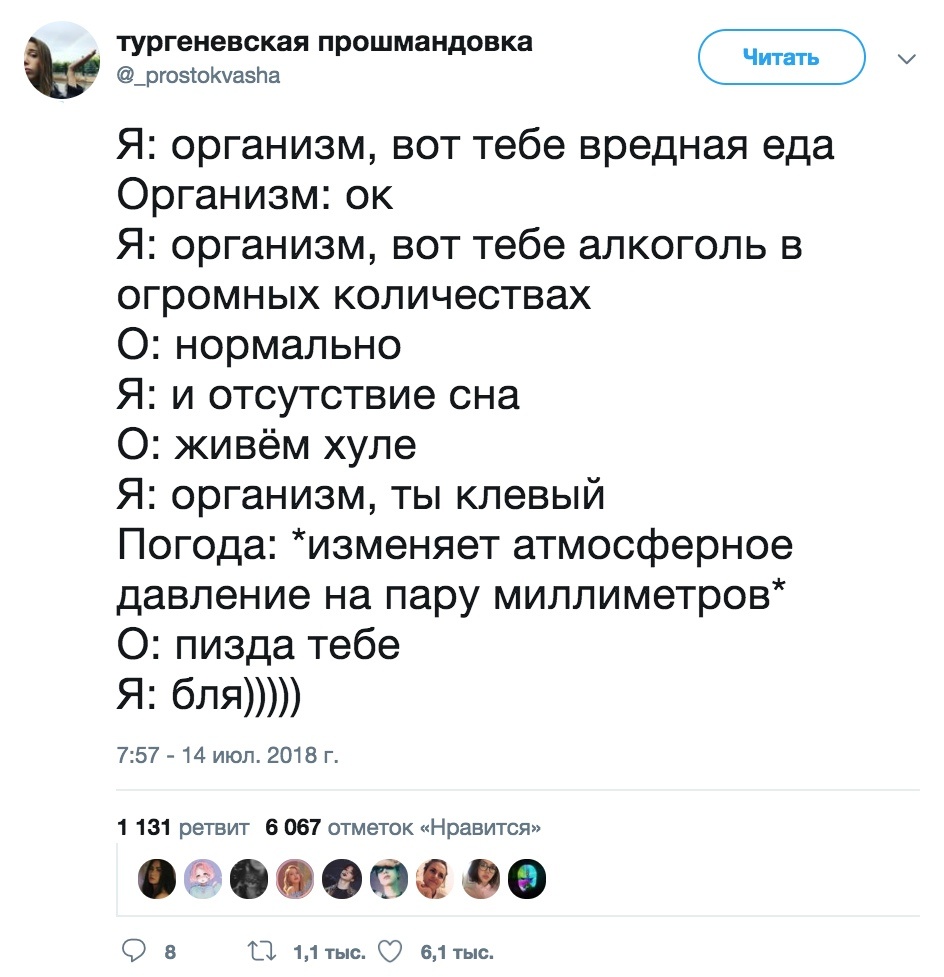
Task: Open more actions via caret at top right
Action: coord(905,57)
